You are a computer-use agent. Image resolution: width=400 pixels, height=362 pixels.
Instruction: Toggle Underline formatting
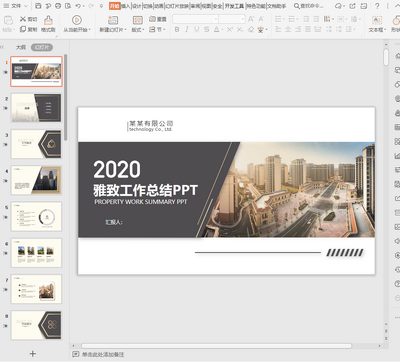[x=197, y=29]
